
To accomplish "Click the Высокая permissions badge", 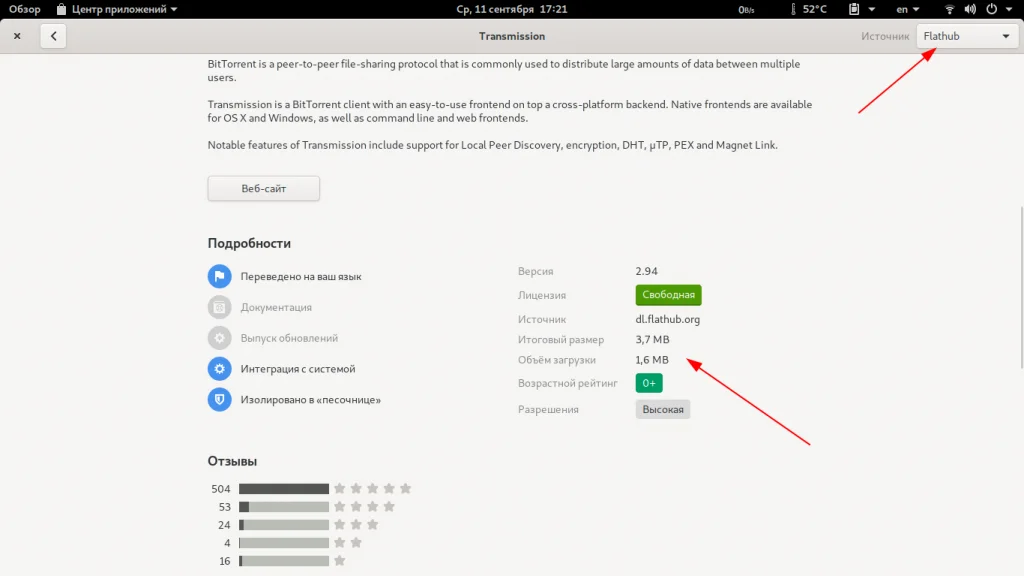I will 662,409.
